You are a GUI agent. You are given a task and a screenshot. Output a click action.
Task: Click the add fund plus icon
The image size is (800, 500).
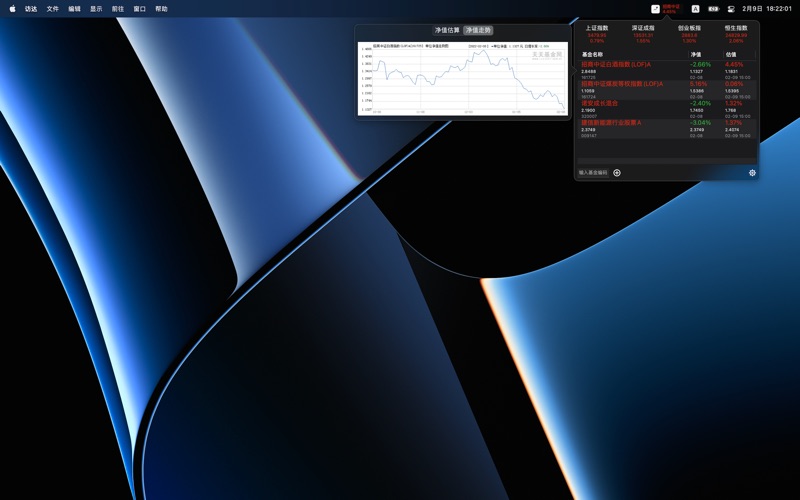[x=617, y=173]
